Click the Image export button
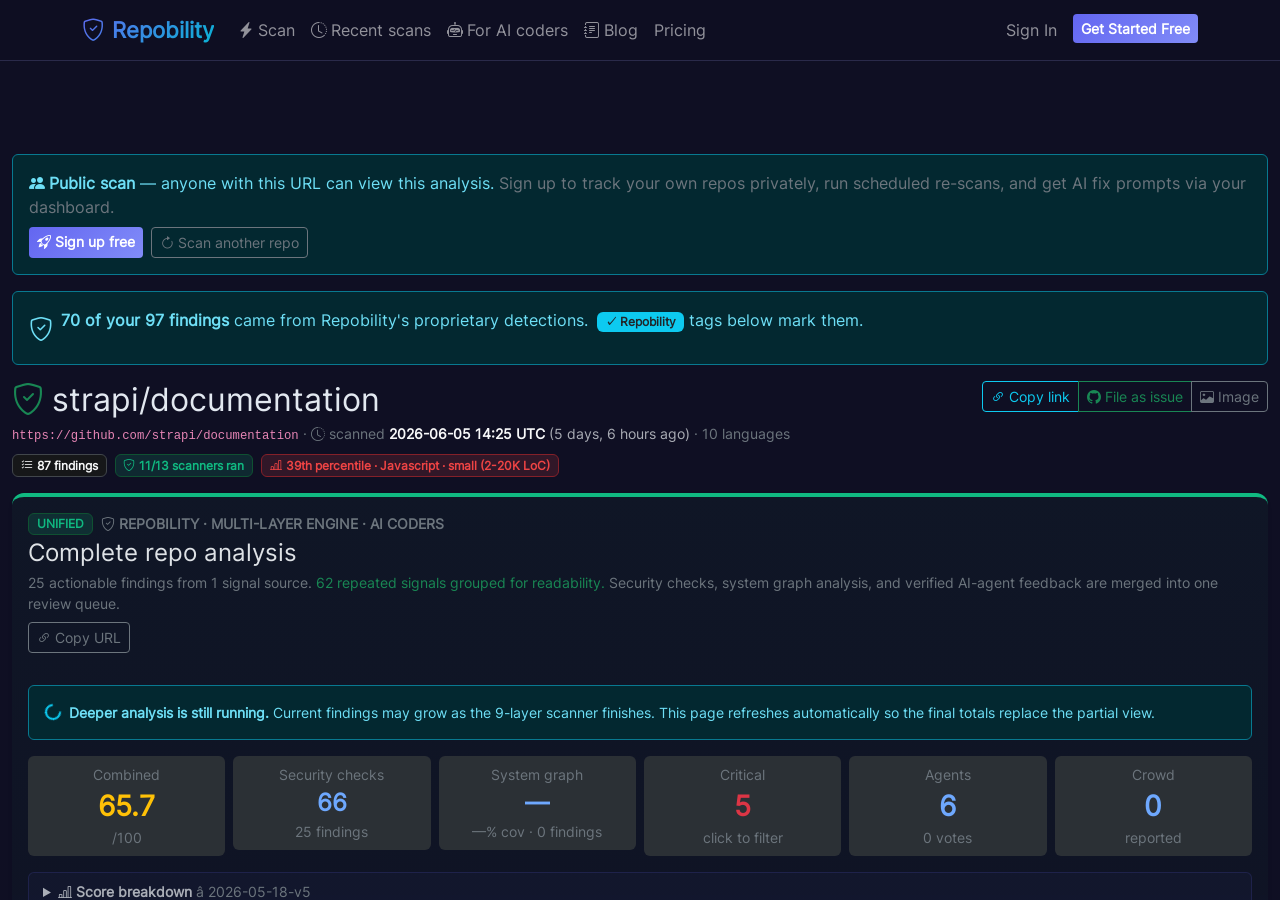 [x=1229, y=397]
